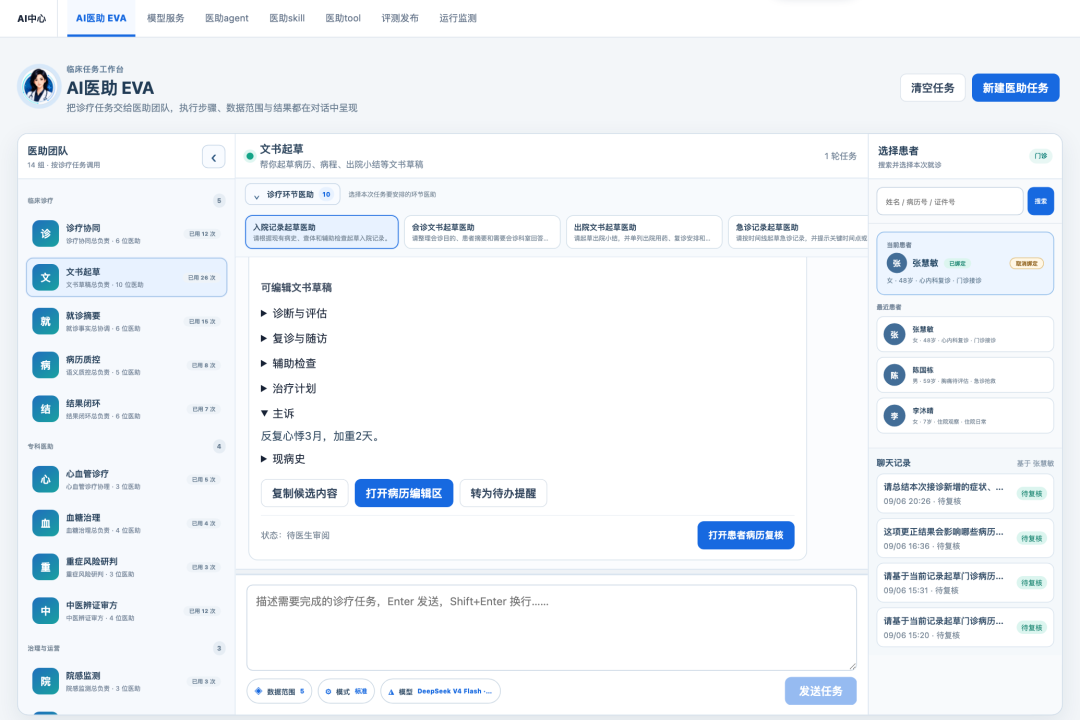This screenshot has width=1080, height=720.
Task: Click the 血 icon of 血糖治理
Action: pyautogui.click(x=45, y=524)
